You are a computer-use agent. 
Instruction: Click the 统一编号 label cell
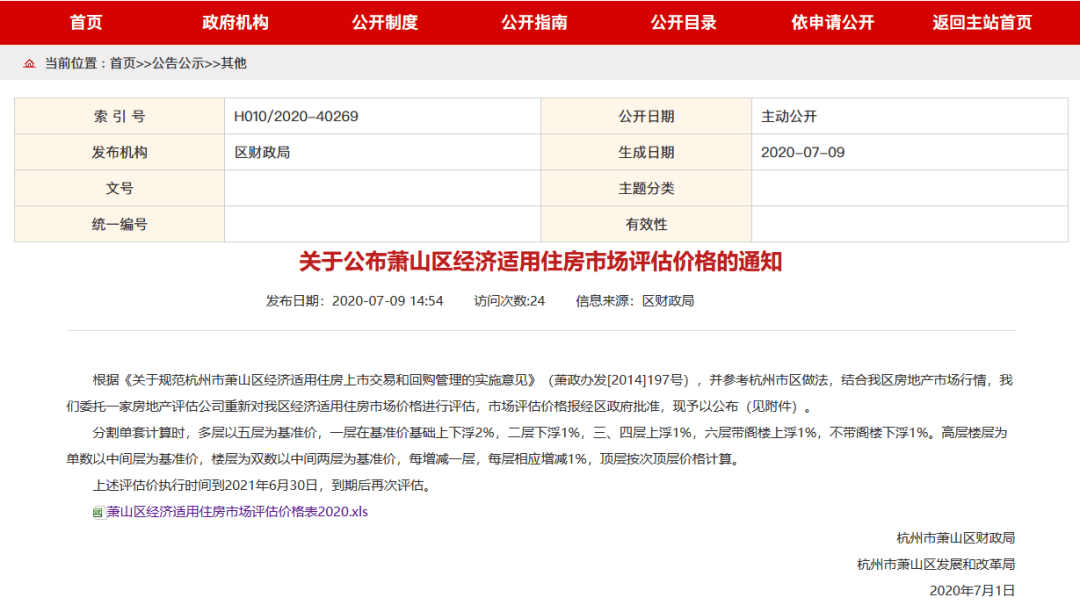coord(120,224)
